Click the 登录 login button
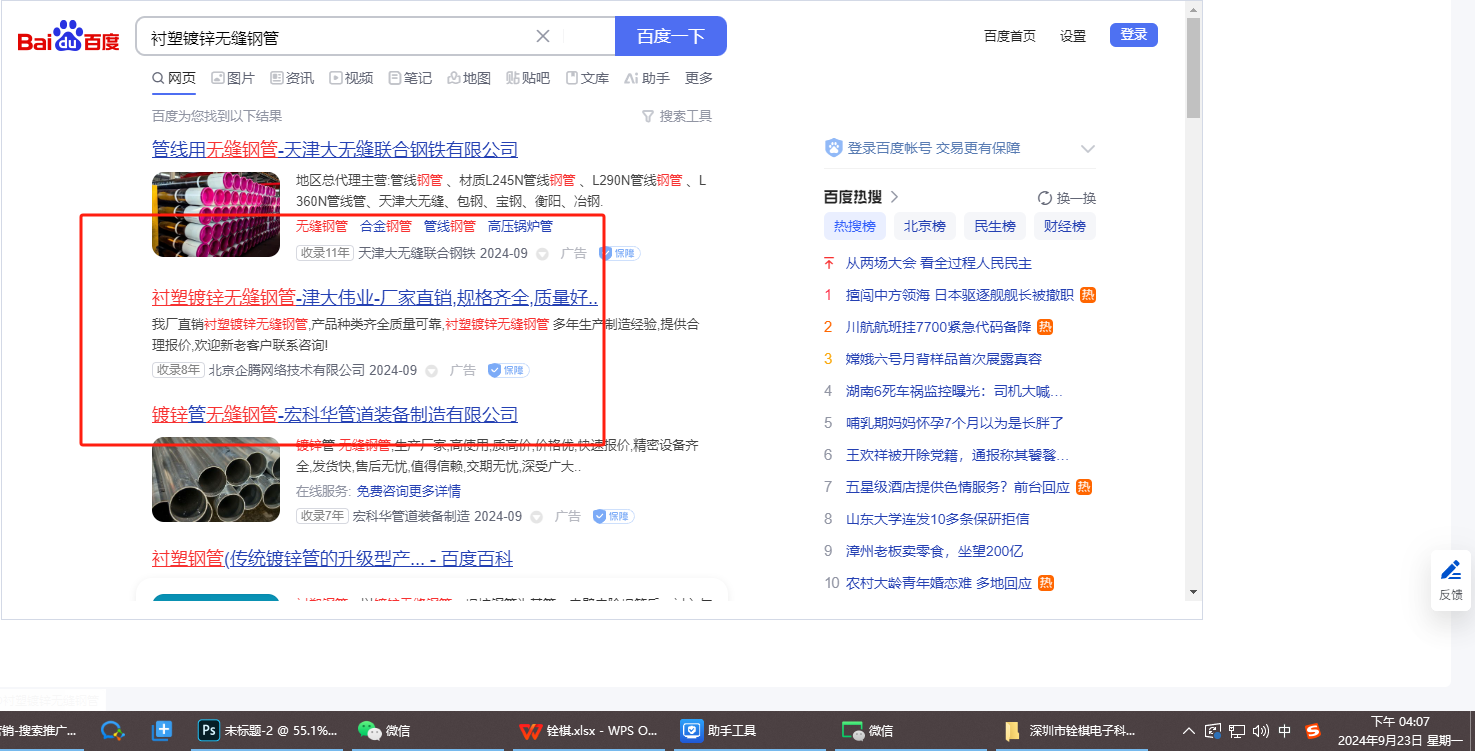The image size is (1475, 751). pyautogui.click(x=1133, y=35)
